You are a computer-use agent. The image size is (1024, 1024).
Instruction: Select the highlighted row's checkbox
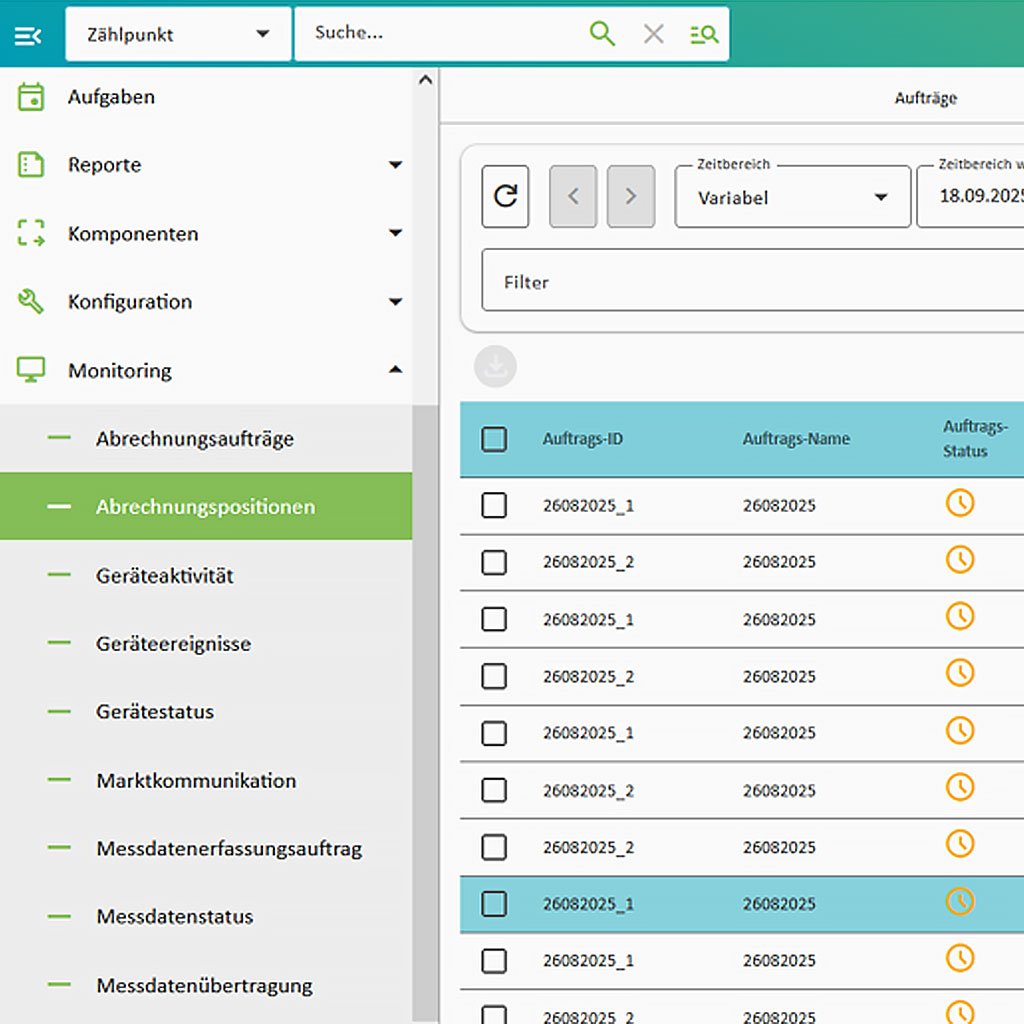click(x=494, y=904)
